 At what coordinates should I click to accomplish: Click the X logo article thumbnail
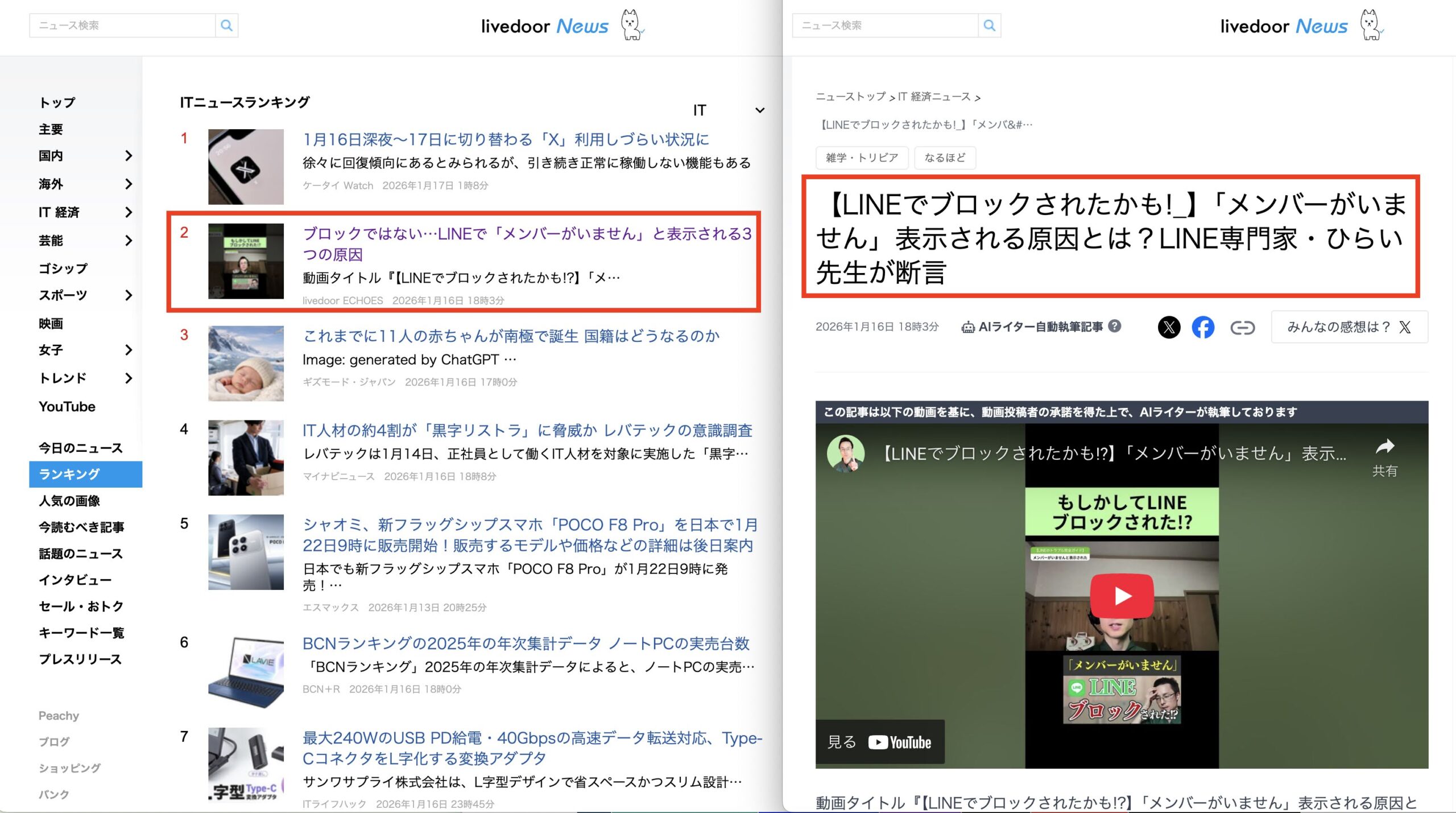point(246,167)
